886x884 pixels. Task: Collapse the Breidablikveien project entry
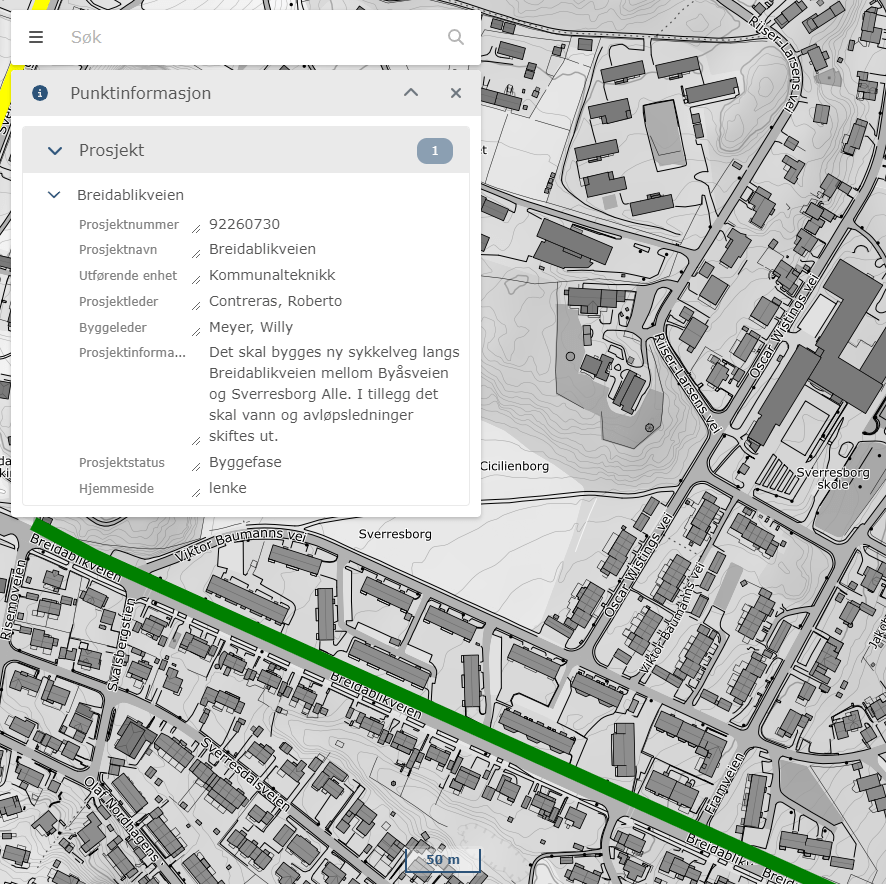[x=55, y=195]
